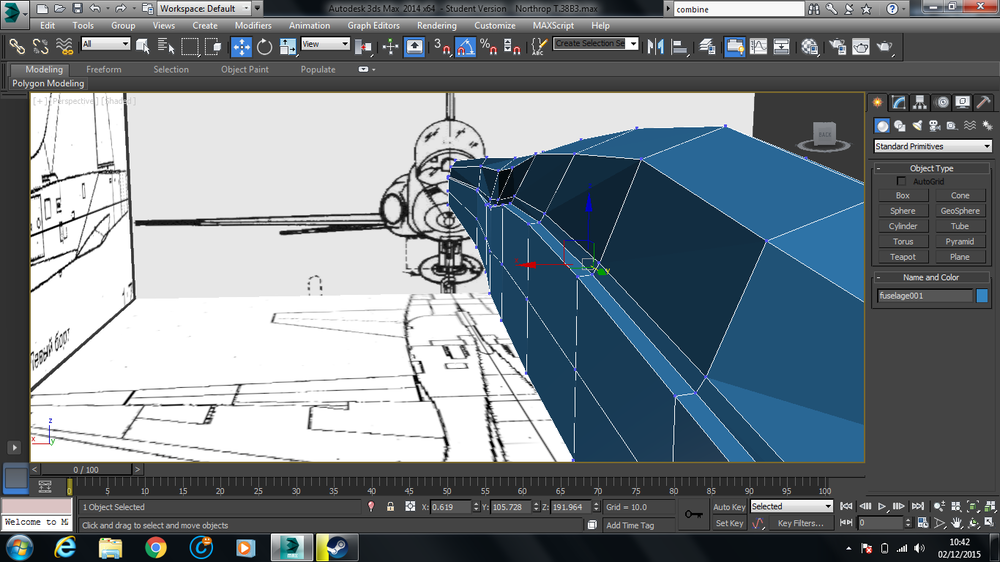This screenshot has width=1000, height=562.
Task: Open the reference coordinate 'View' dropdown
Action: tap(325, 44)
